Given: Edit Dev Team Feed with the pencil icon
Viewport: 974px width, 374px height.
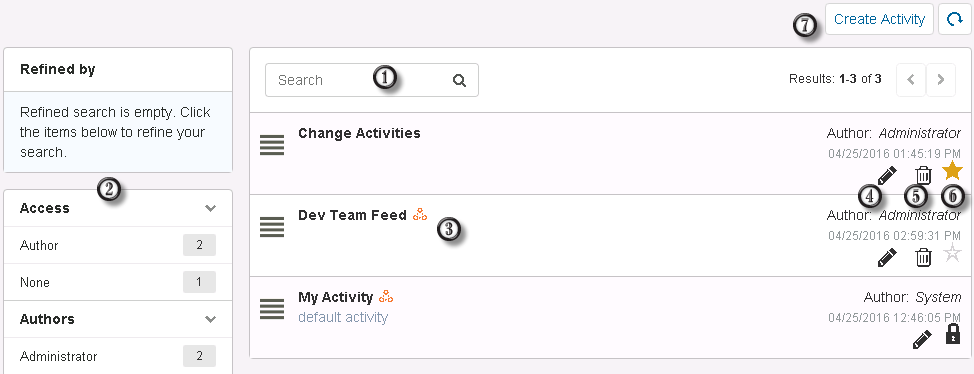Looking at the screenshot, I should [887, 257].
